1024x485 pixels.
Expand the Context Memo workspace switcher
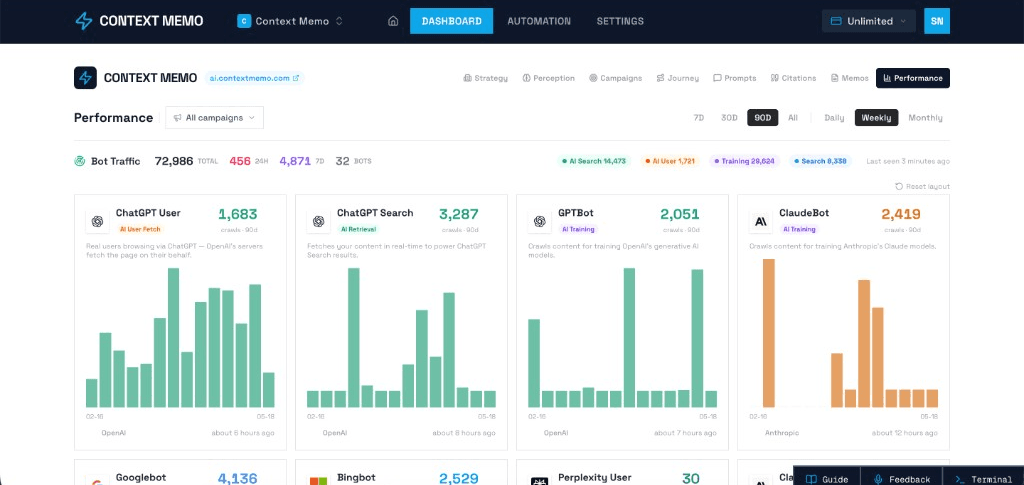[290, 21]
